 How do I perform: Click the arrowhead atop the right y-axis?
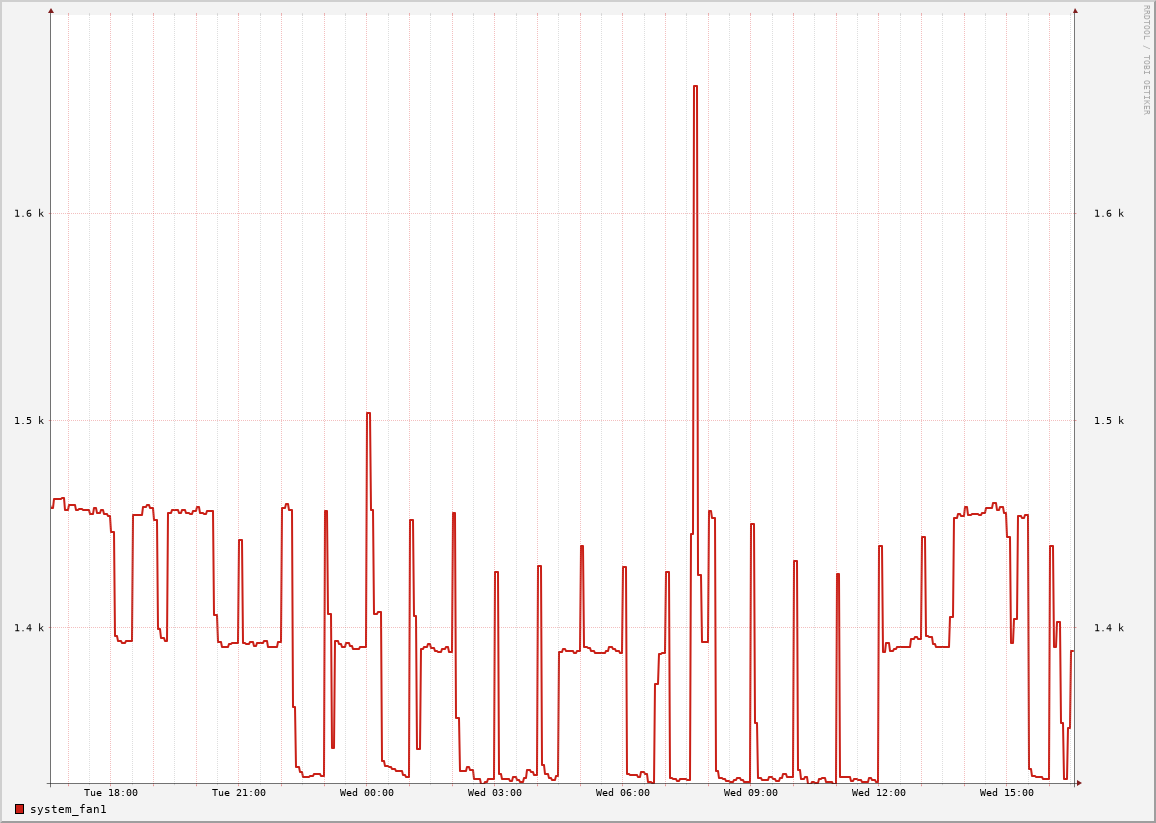click(x=1075, y=11)
